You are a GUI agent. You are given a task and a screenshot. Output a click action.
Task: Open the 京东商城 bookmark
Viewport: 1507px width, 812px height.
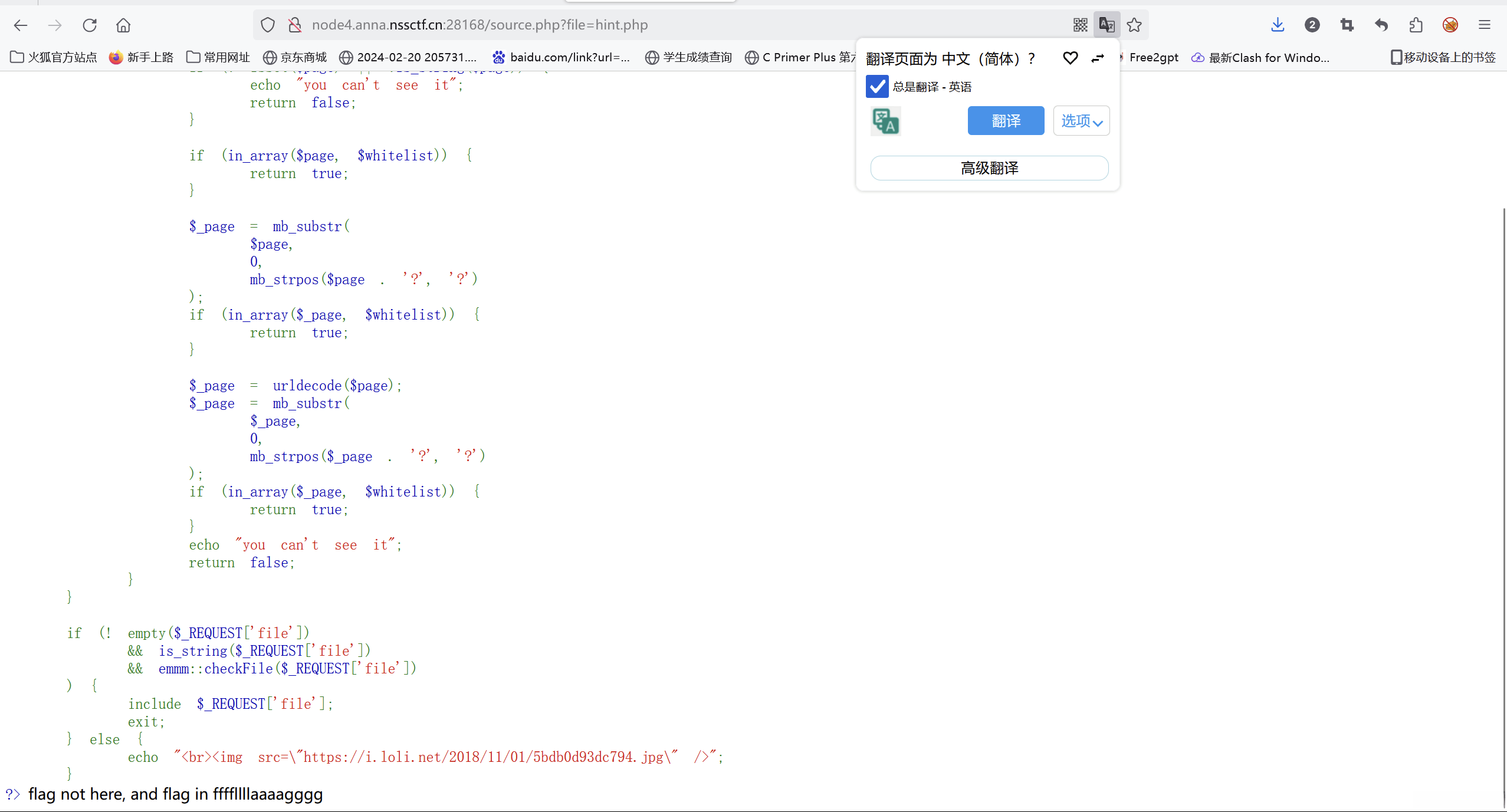click(x=295, y=57)
